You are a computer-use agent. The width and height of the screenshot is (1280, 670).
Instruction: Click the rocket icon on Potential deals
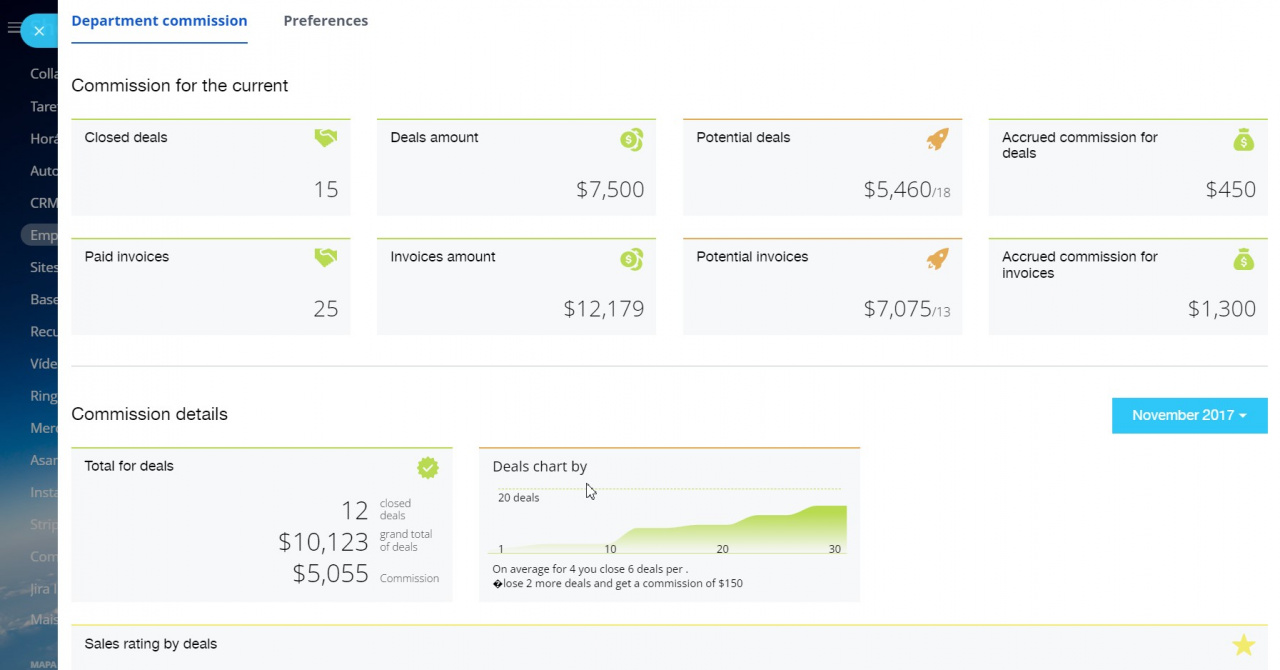(937, 140)
